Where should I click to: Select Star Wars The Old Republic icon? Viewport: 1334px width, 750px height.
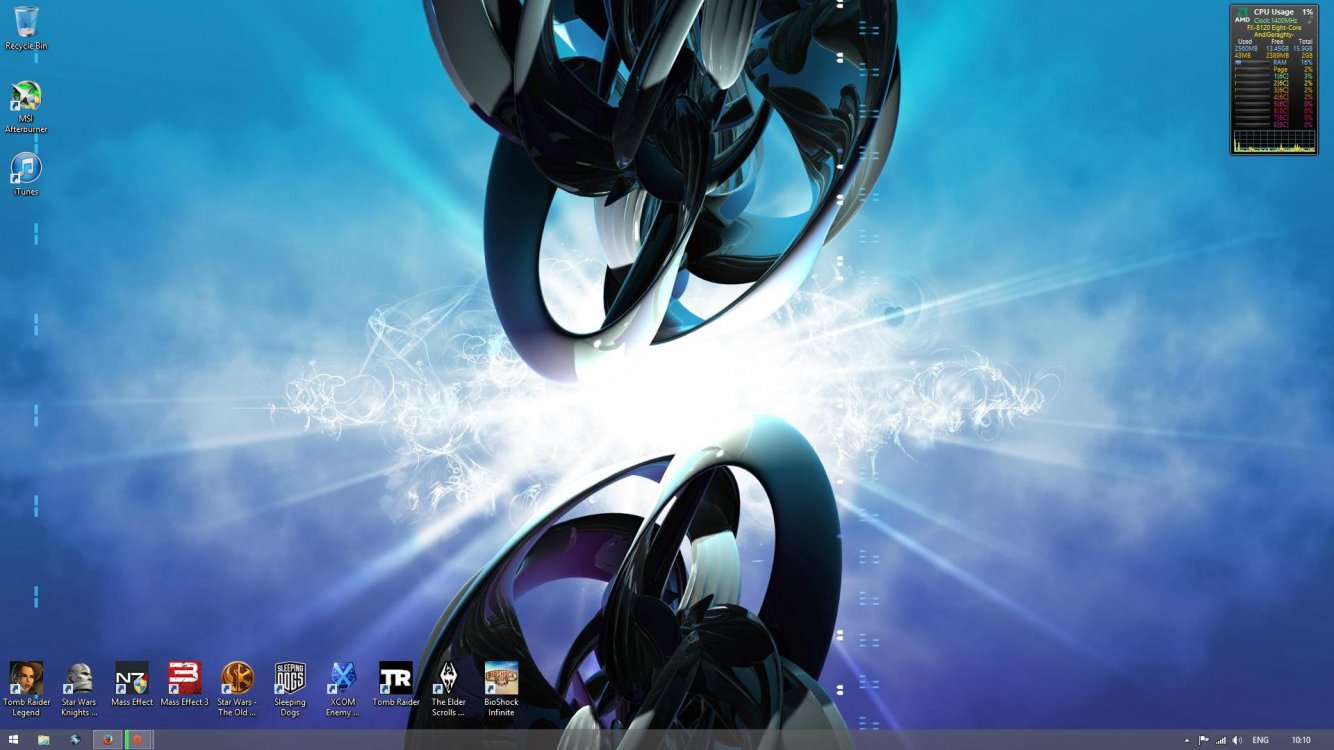point(238,689)
